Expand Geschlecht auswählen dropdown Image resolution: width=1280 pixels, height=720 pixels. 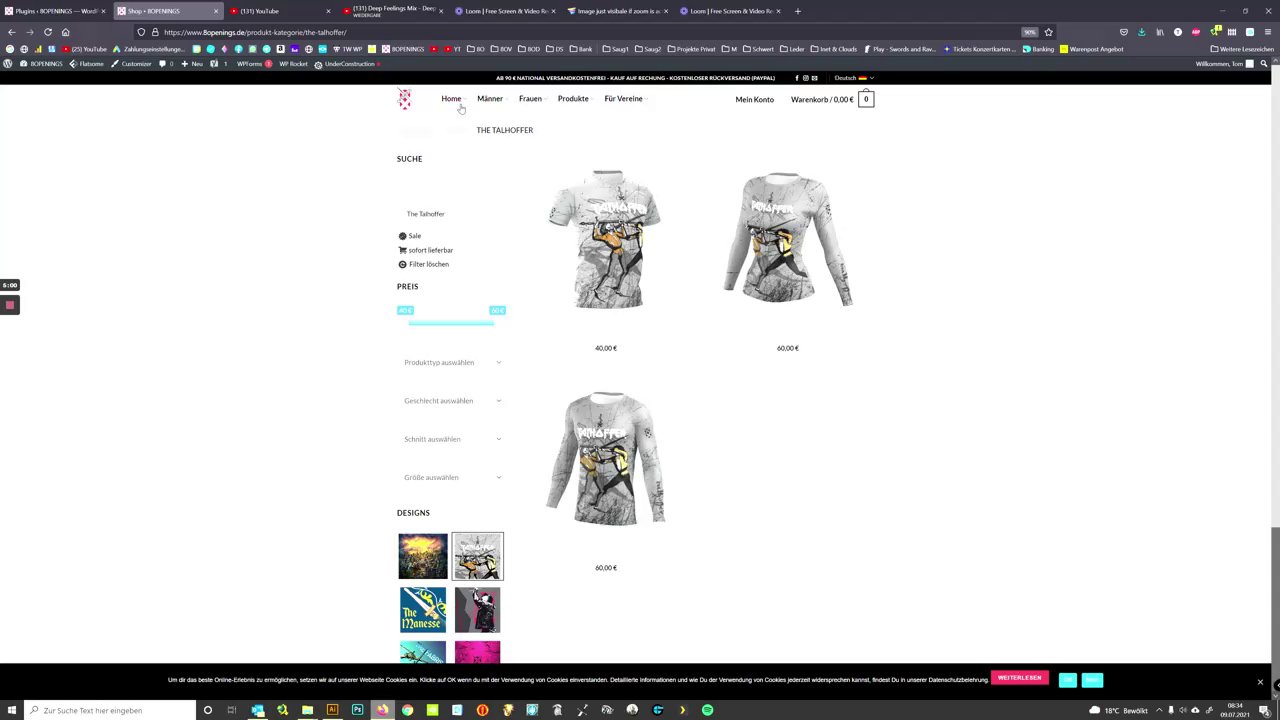453,401
